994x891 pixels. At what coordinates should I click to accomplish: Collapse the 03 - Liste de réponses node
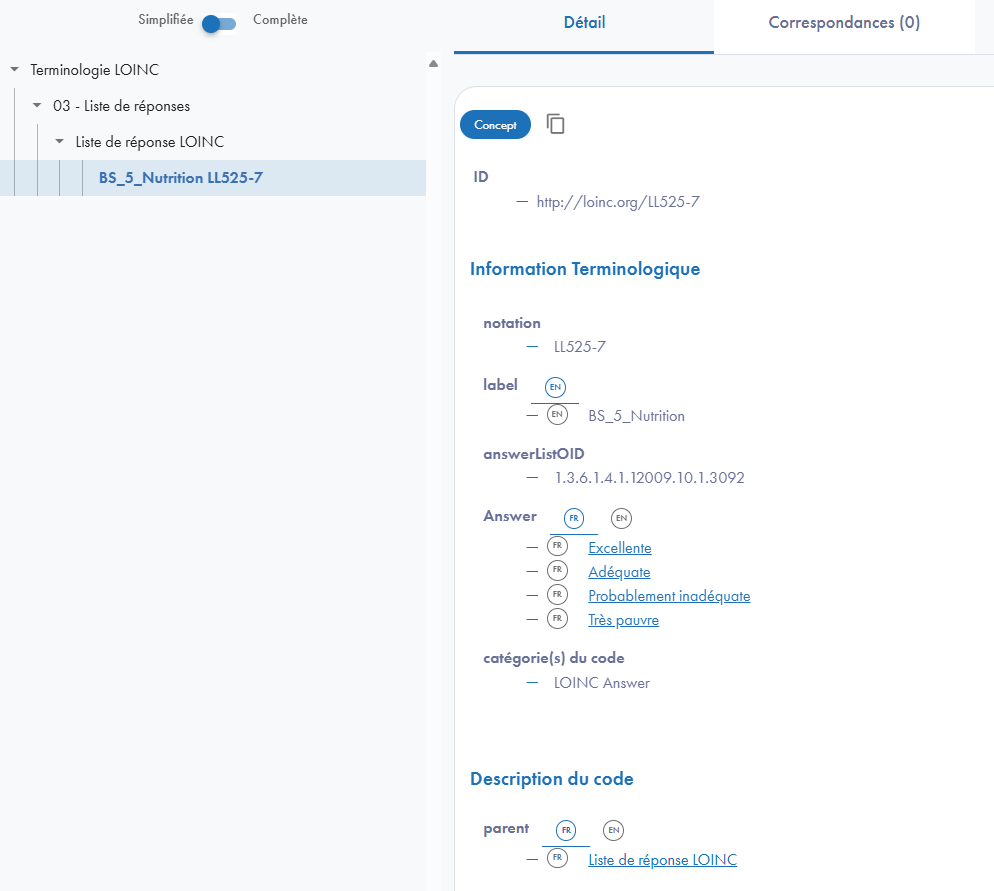point(37,106)
